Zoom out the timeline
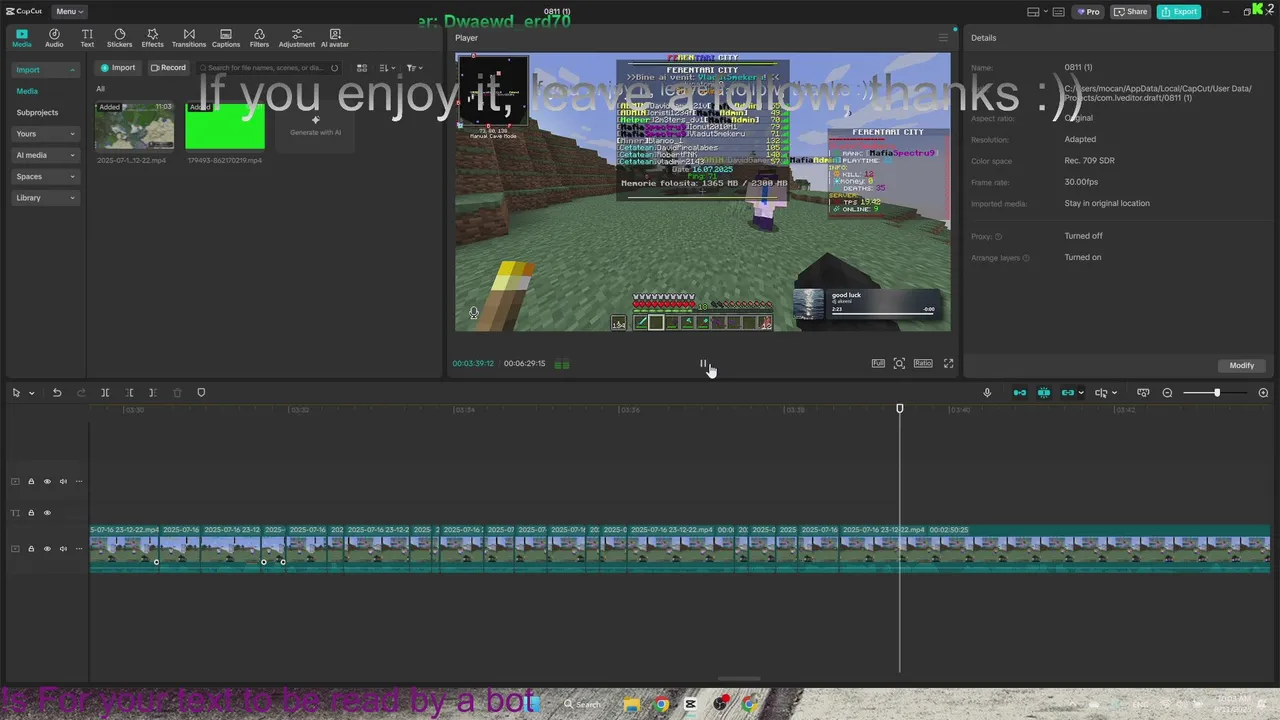 point(1167,393)
